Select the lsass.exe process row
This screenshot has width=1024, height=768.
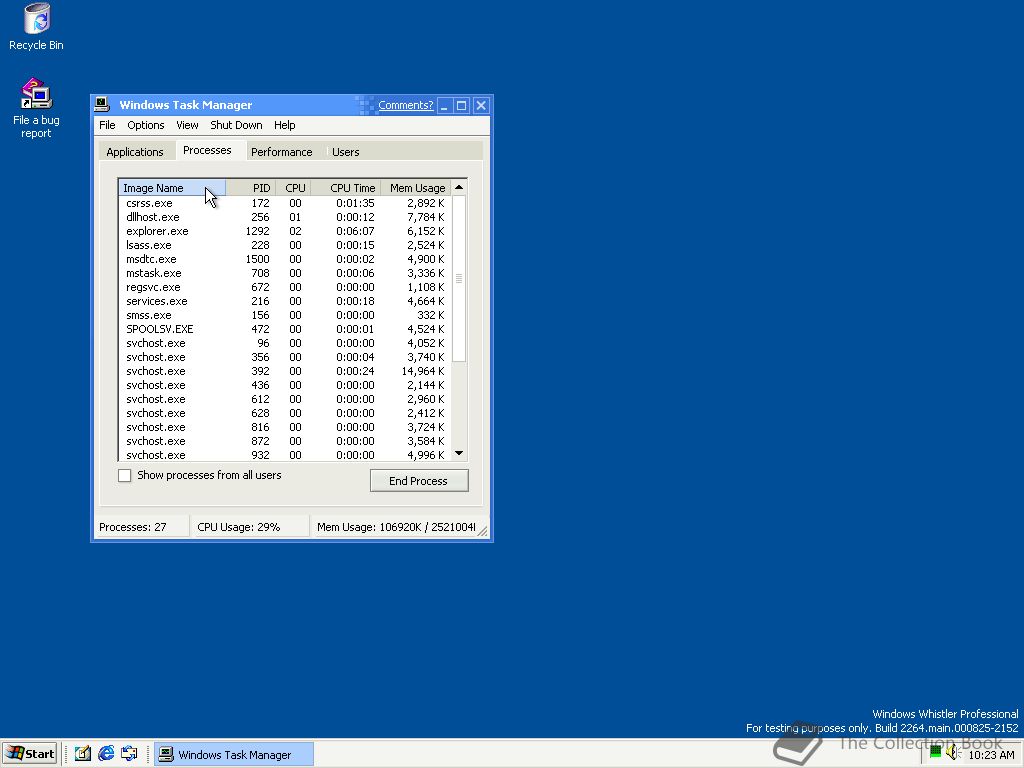tap(285, 246)
